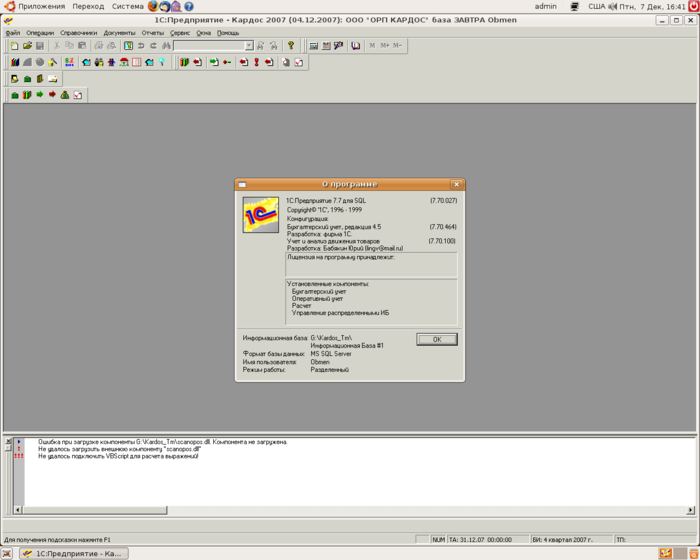
Task: Click the envelope icon in third toolbar row
Action: click(x=53, y=79)
